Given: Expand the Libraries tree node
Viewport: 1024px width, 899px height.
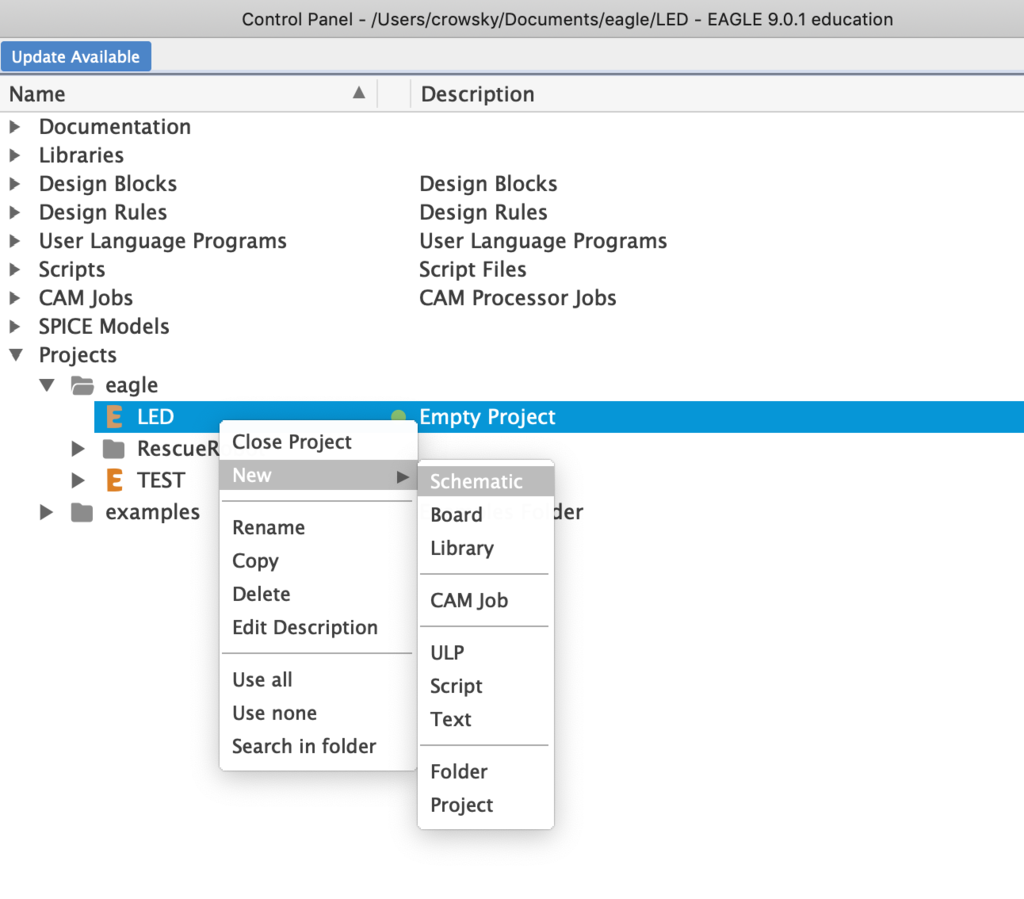Looking at the screenshot, I should click(14, 155).
